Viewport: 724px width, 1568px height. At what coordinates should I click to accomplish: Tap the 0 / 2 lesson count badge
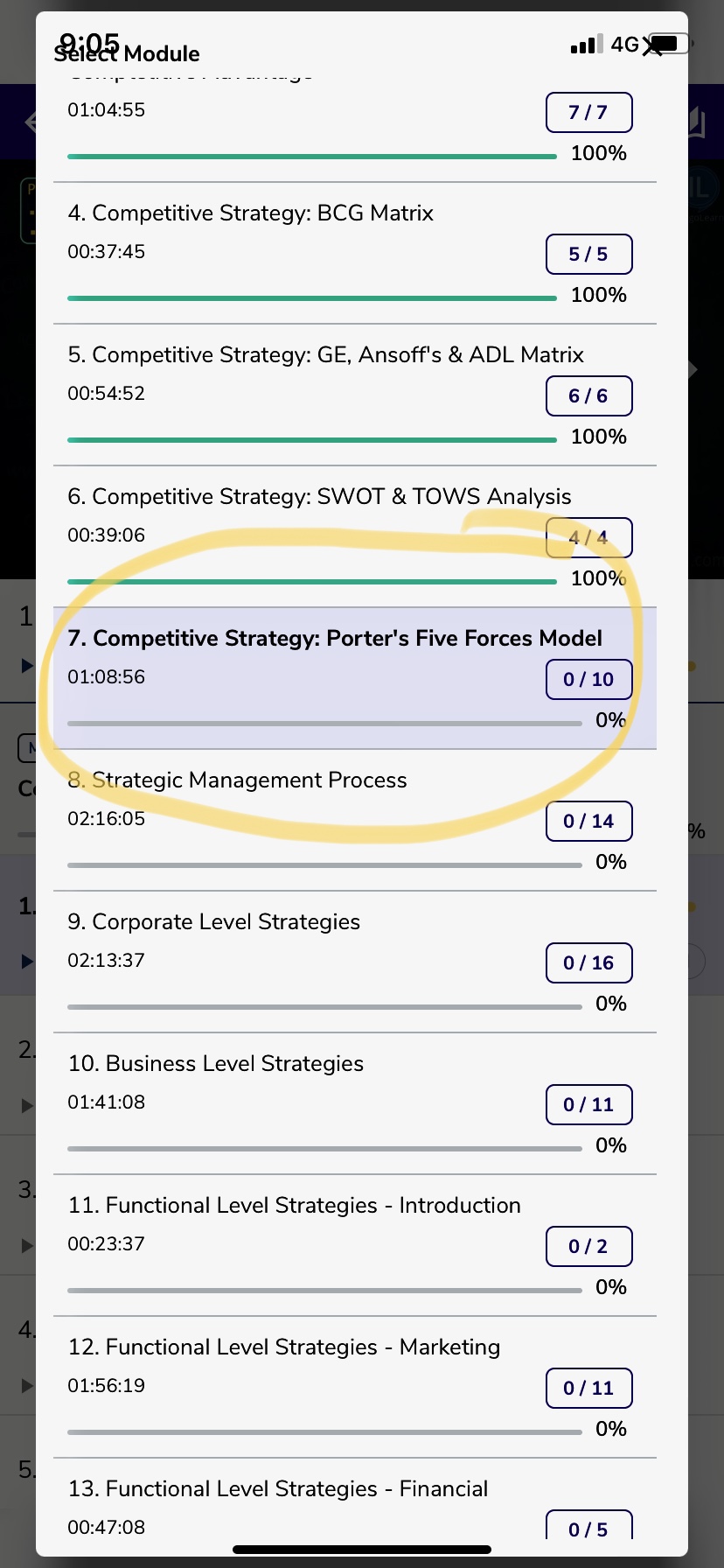click(588, 1247)
